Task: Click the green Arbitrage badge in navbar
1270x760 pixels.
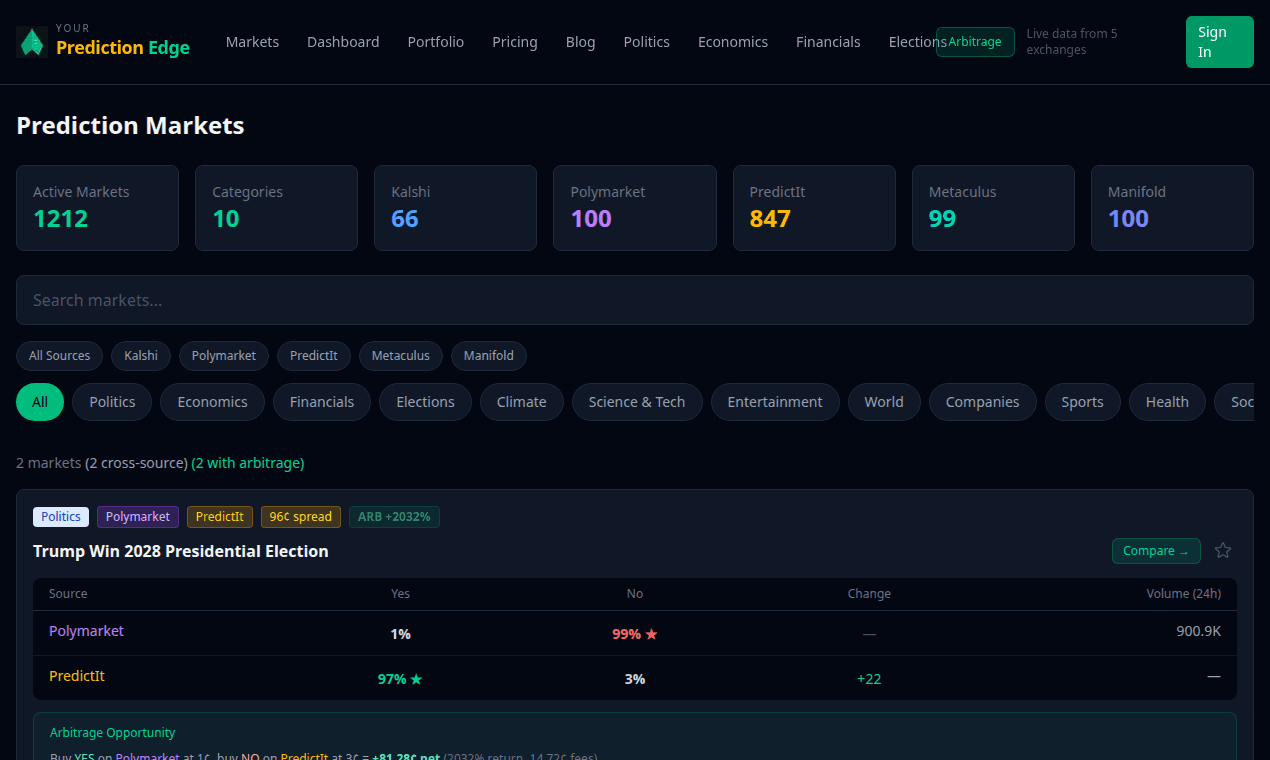Action: [x=974, y=42]
